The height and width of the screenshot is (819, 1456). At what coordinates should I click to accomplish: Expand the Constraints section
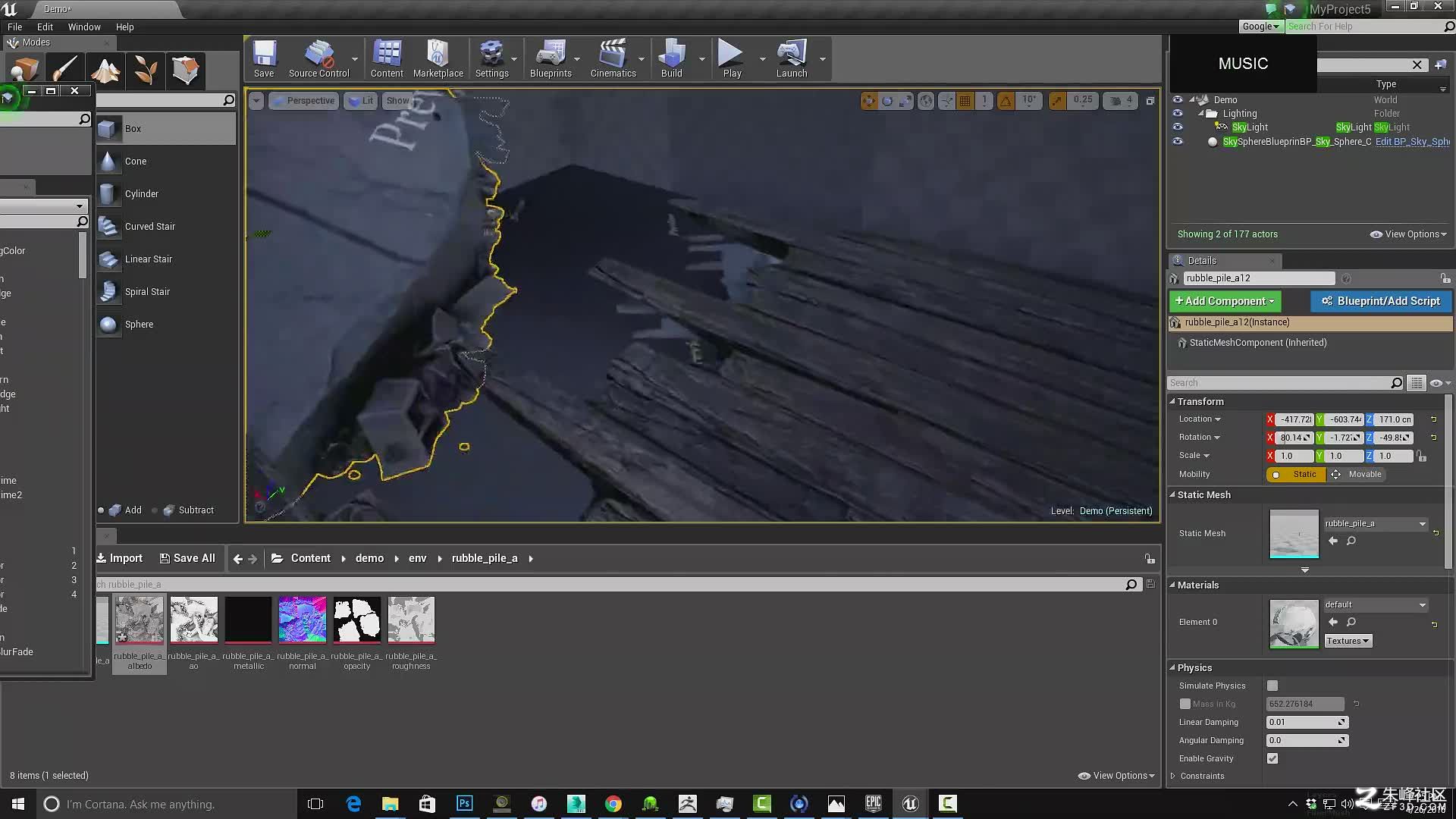(1173, 776)
